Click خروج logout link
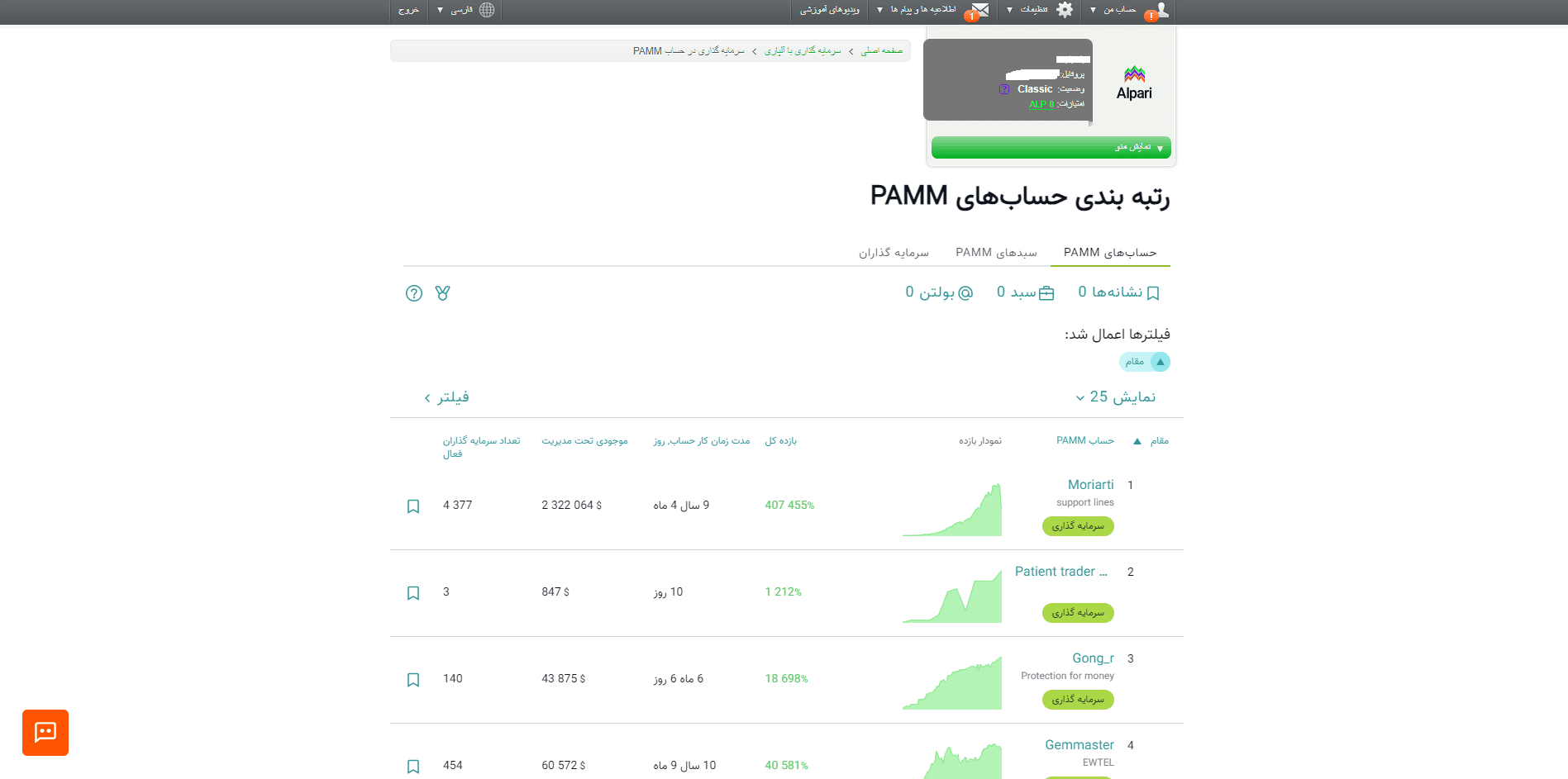Screen dimensions: 1568x779 click(408, 10)
